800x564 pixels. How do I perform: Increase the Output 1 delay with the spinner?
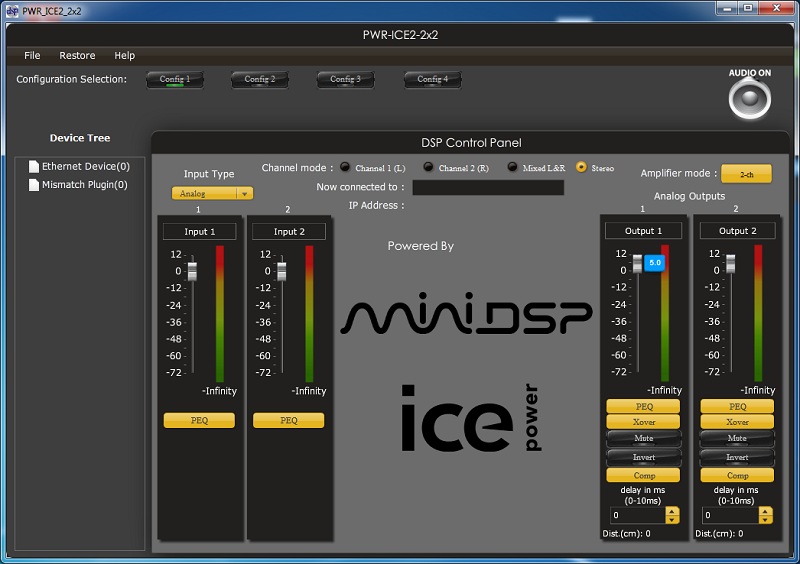click(671, 511)
